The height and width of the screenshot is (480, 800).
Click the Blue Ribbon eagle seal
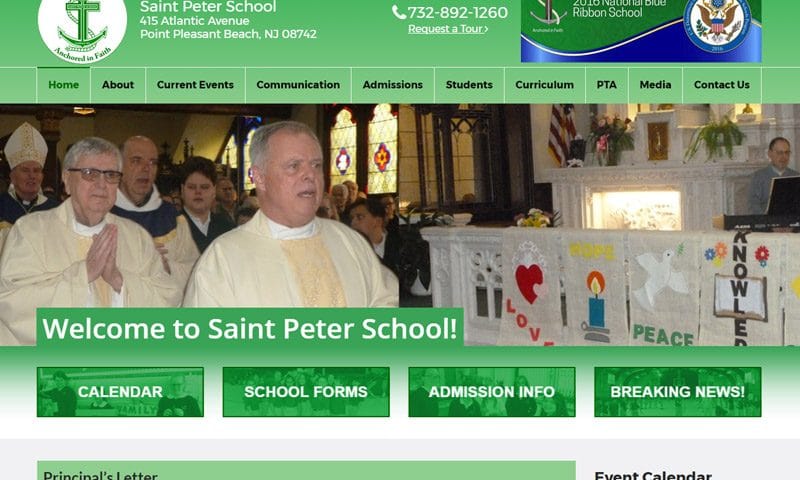click(717, 24)
